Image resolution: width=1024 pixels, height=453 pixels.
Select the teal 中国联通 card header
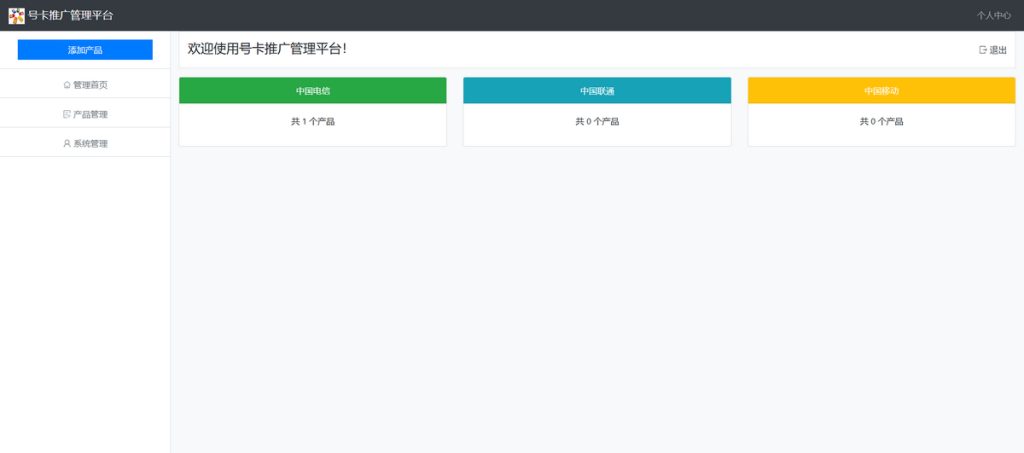click(597, 91)
